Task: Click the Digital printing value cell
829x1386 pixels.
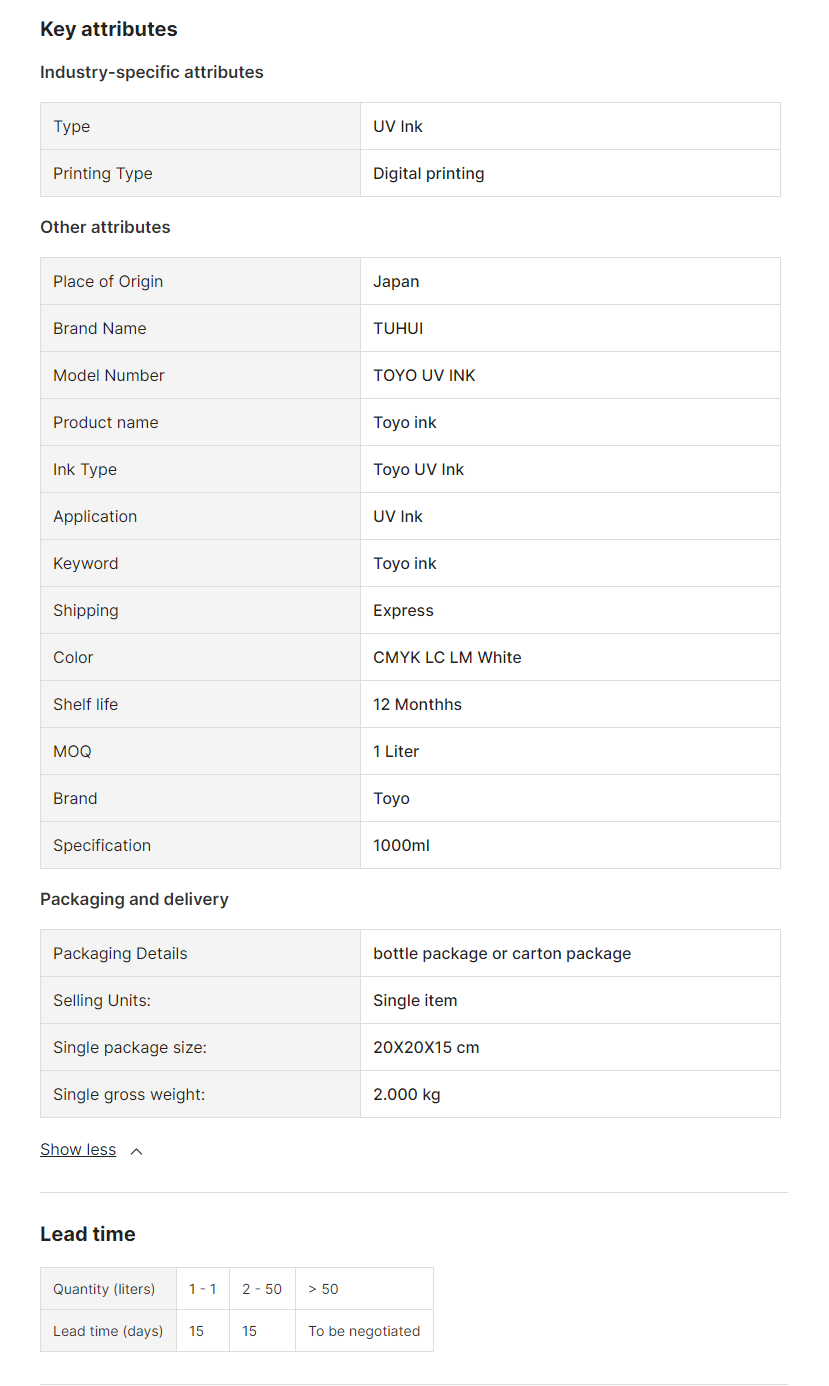Action: tap(429, 174)
